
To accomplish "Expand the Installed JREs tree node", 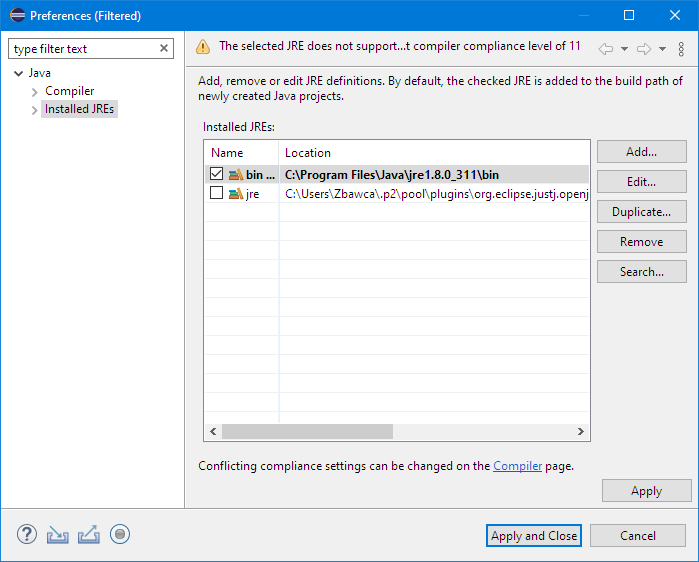I will 35,109.
